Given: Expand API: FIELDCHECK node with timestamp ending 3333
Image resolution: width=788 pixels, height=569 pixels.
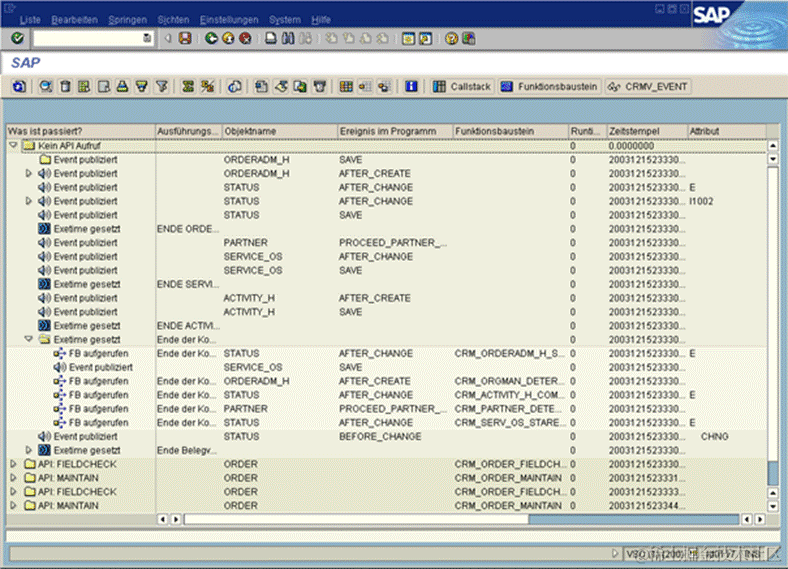Looking at the screenshot, I should 14,492.
